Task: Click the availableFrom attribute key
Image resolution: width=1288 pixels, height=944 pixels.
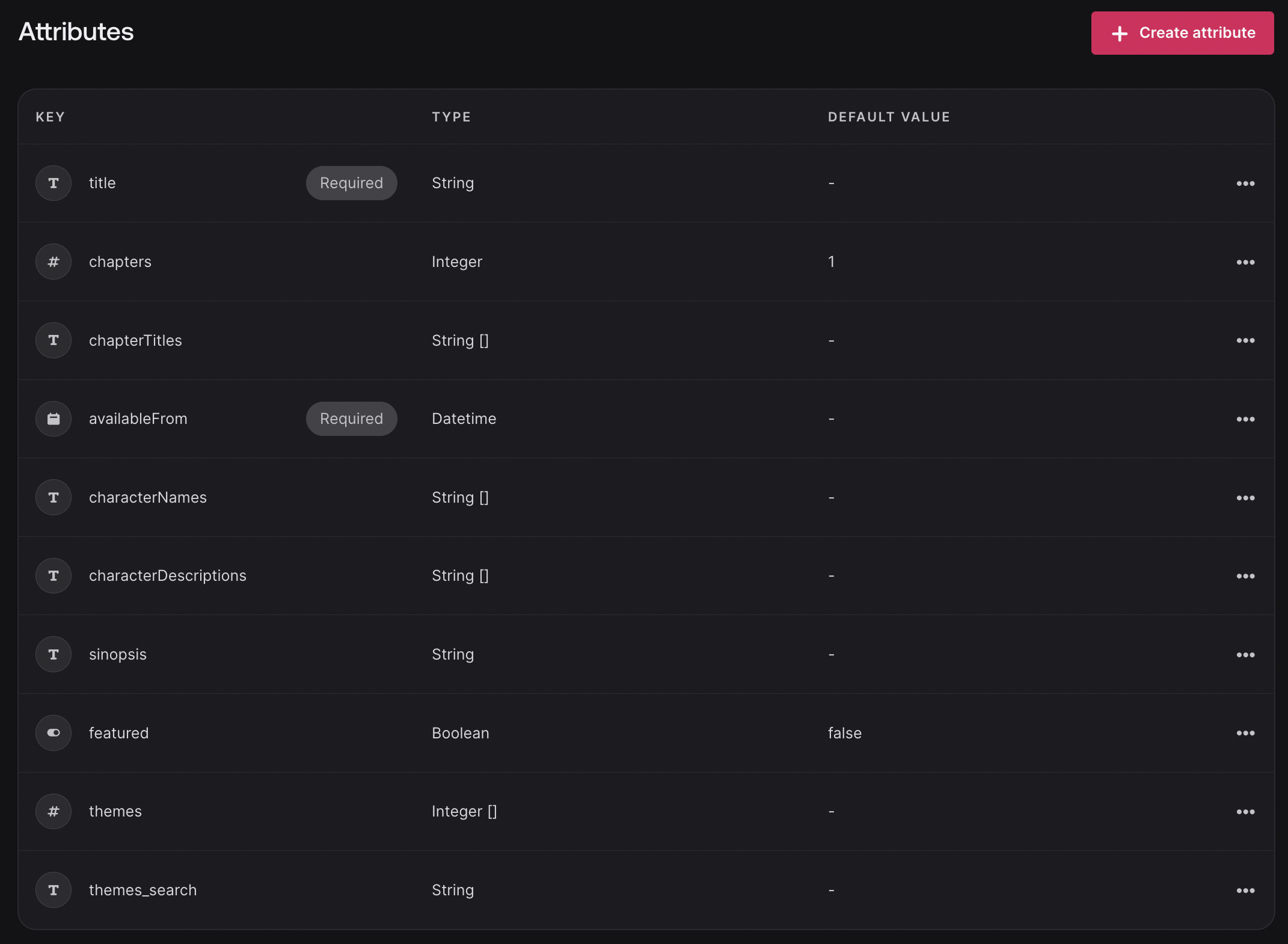Action: tap(138, 418)
